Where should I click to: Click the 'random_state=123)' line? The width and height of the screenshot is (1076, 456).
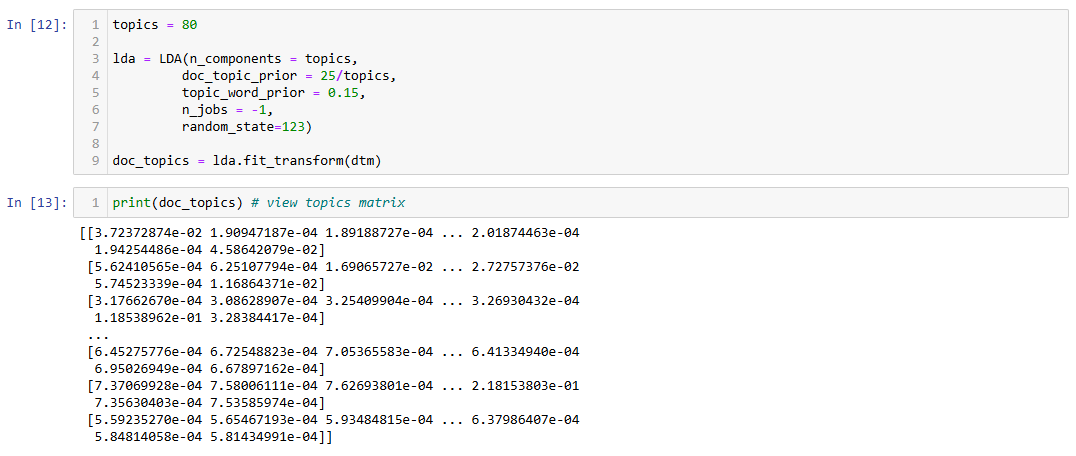click(x=247, y=126)
